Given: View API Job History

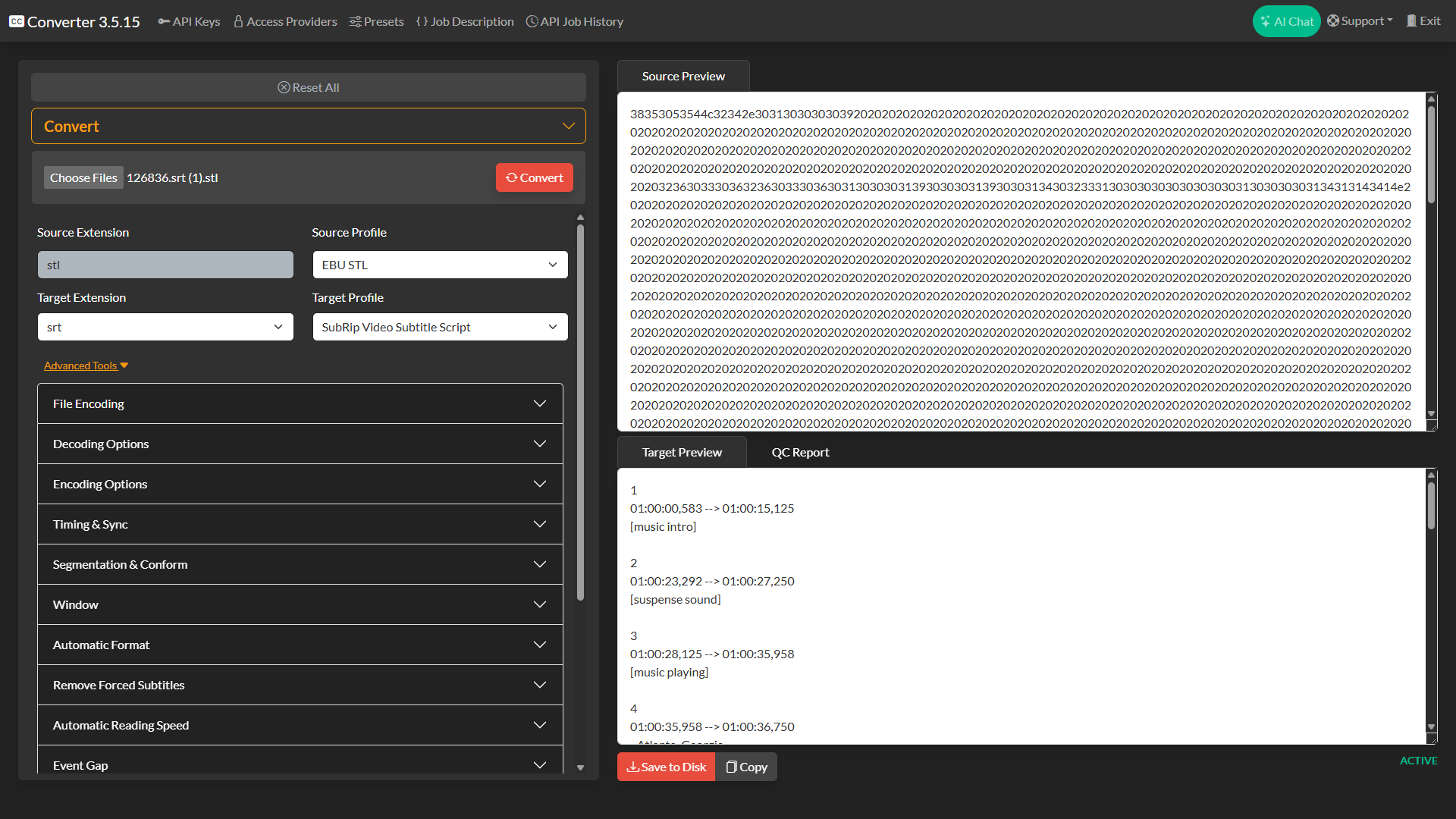Looking at the screenshot, I should (x=574, y=21).
